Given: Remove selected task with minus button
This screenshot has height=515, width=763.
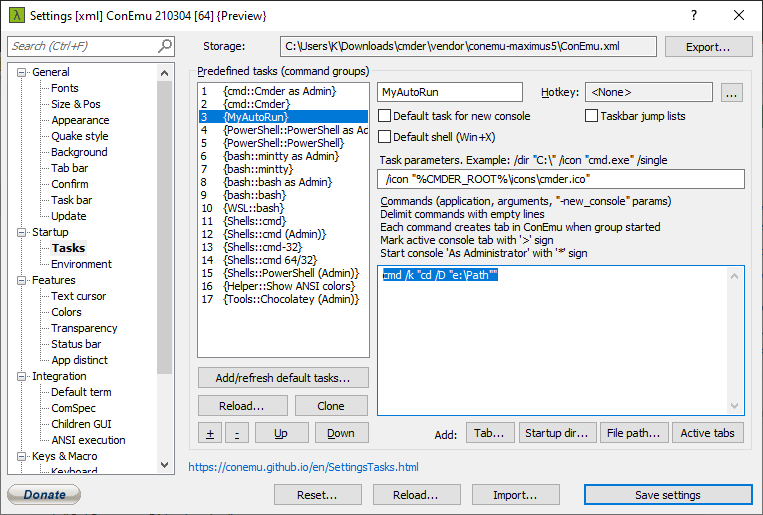Looking at the screenshot, I should pyautogui.click(x=237, y=433).
